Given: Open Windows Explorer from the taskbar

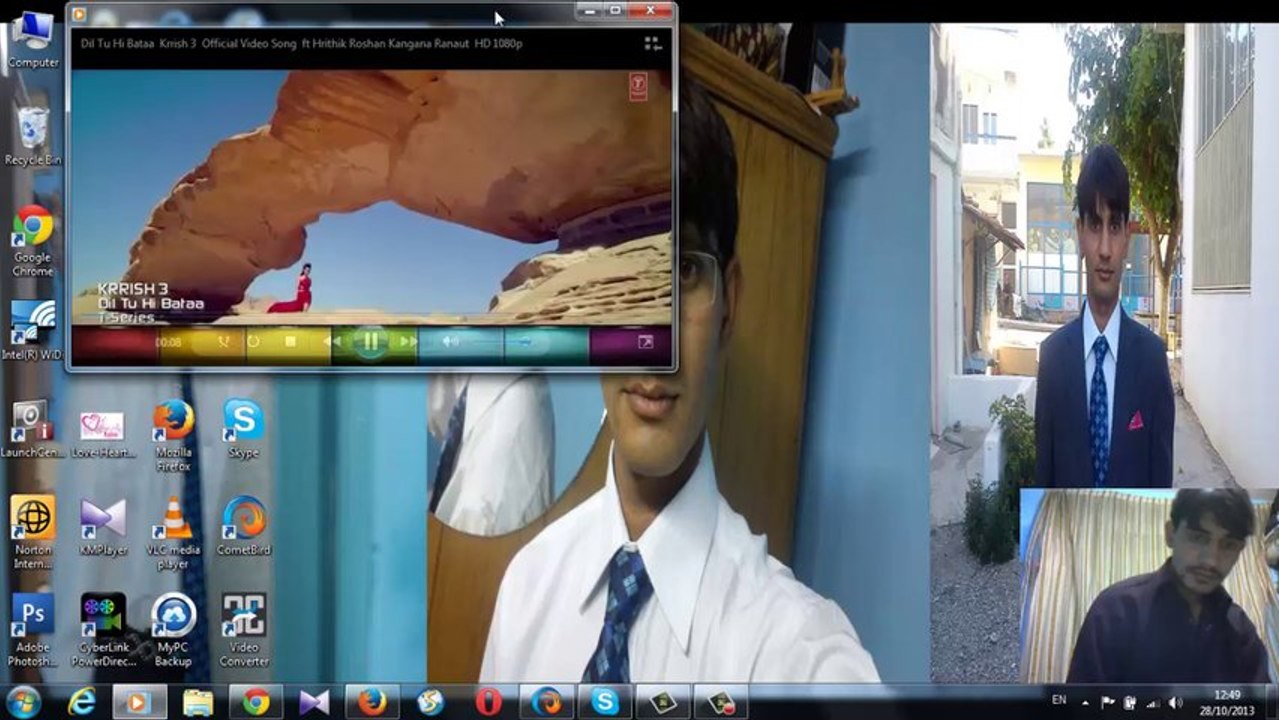Looking at the screenshot, I should [198, 702].
